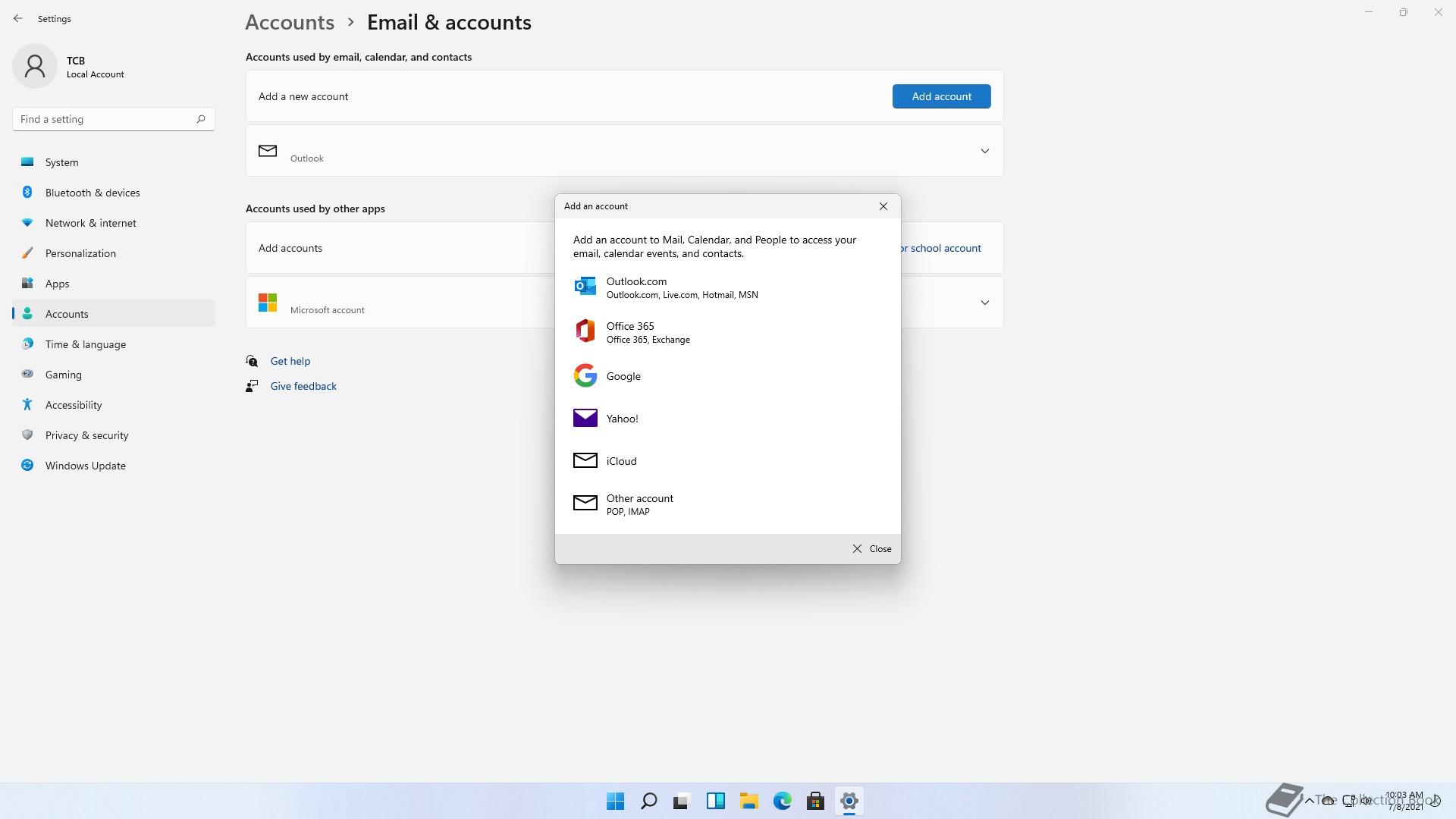Select Accounts in the sidebar

[114, 314]
